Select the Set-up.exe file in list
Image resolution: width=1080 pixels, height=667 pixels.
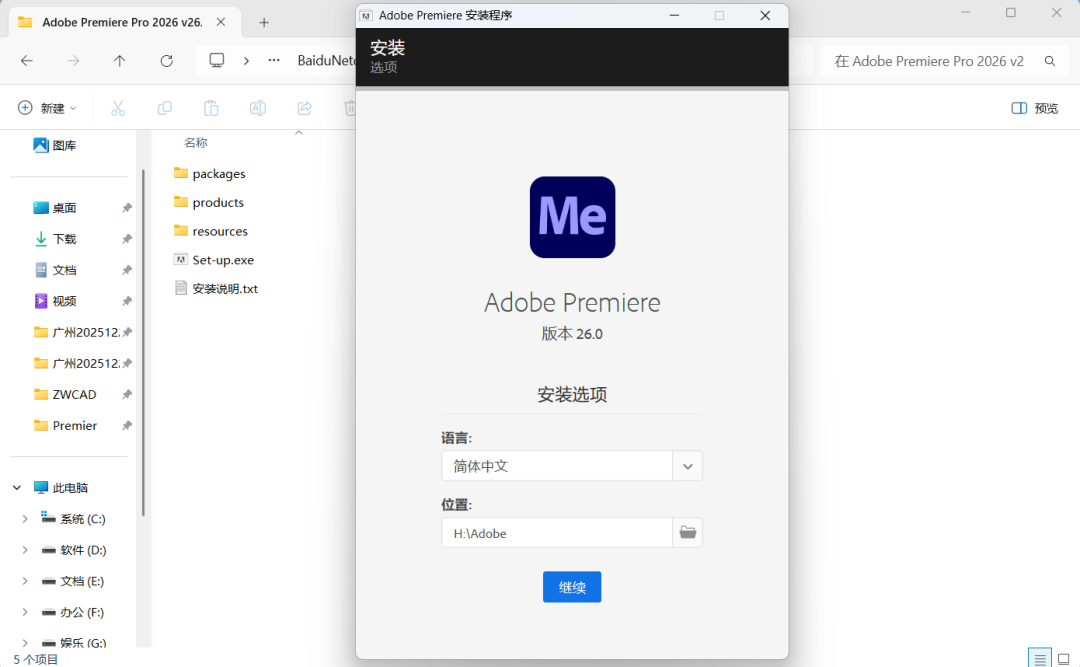tap(223, 260)
